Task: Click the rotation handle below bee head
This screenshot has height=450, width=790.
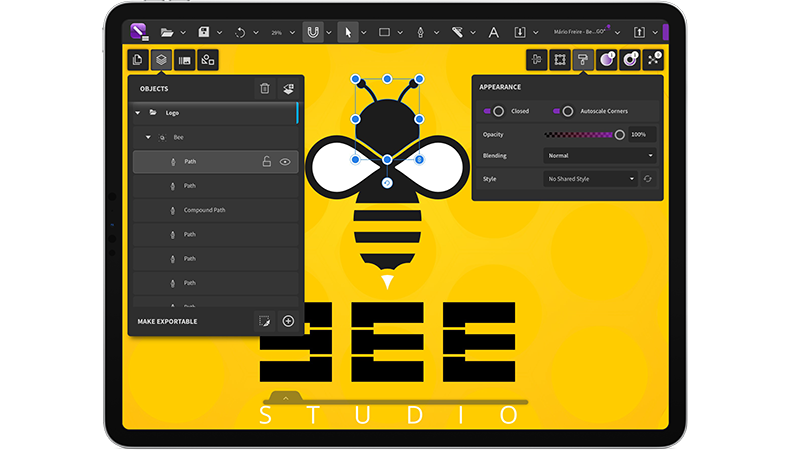Action: pyautogui.click(x=387, y=183)
